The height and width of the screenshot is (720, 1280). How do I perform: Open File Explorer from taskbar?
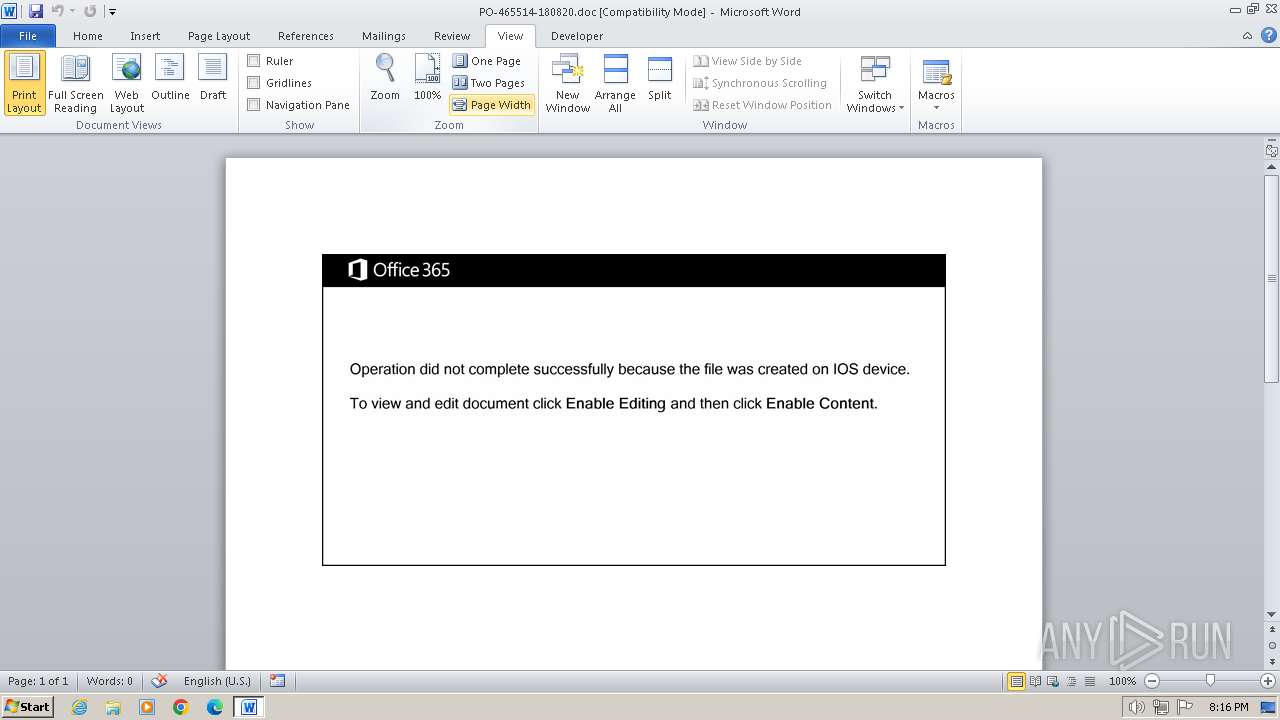point(113,707)
